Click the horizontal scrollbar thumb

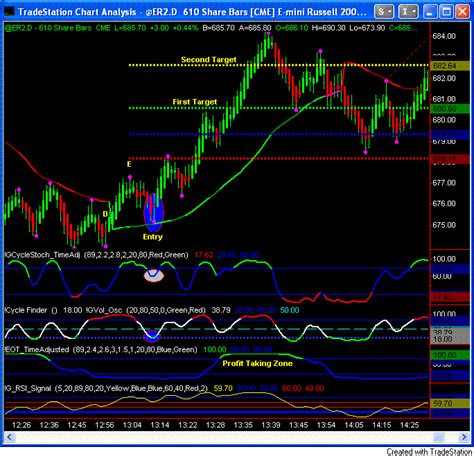pos(438,437)
